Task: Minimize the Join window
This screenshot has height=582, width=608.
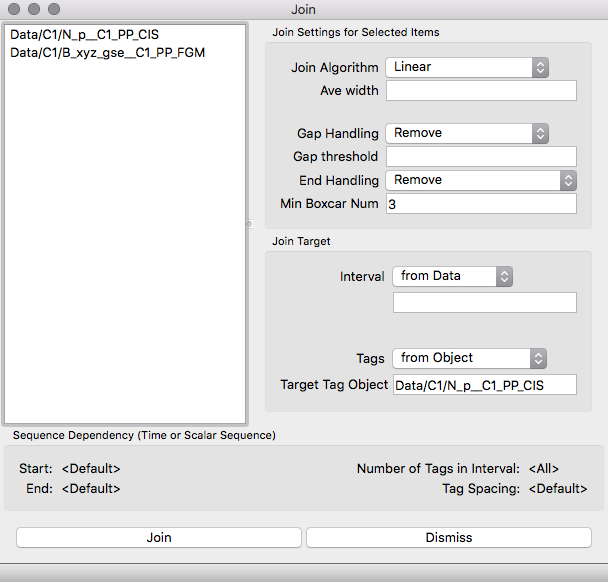Action: point(34,9)
